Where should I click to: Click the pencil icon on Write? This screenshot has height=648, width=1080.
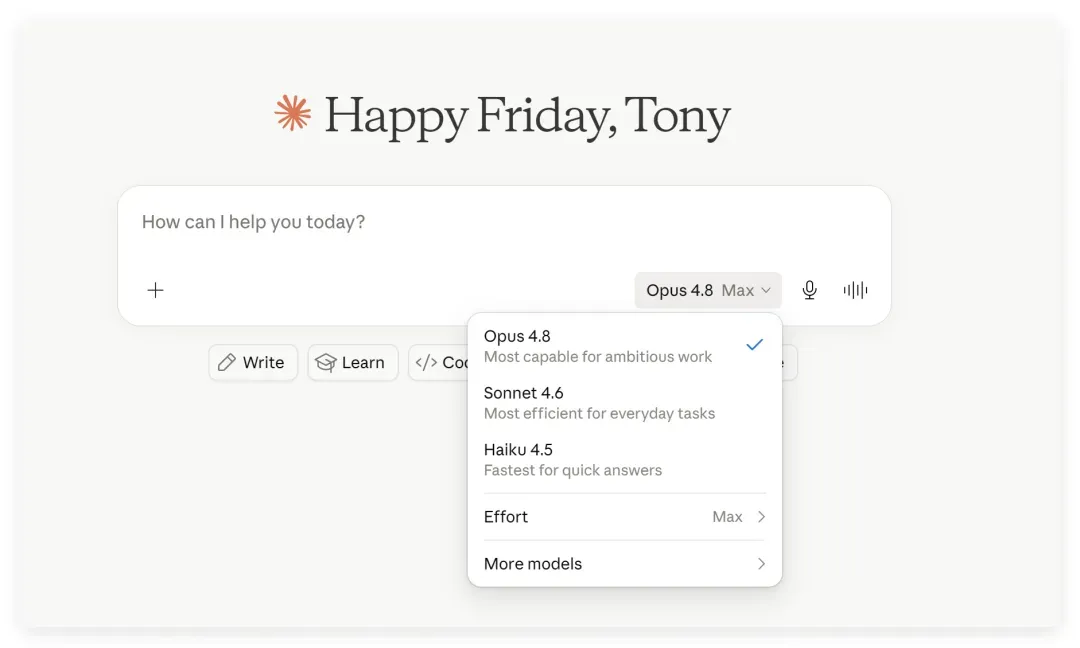[227, 362]
